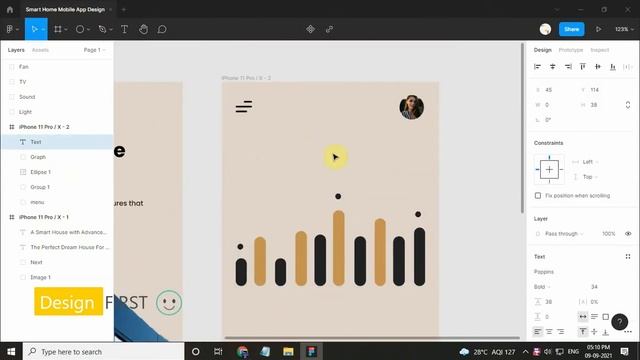Set text vertical align middle

coord(594,332)
